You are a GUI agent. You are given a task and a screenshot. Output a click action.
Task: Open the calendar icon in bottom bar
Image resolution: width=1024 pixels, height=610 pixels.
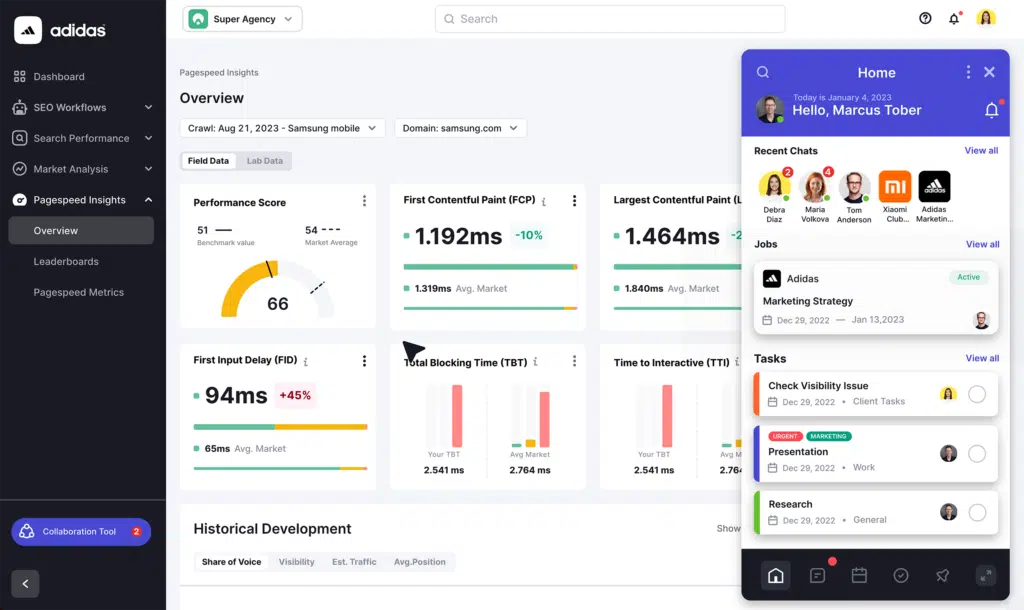point(859,575)
